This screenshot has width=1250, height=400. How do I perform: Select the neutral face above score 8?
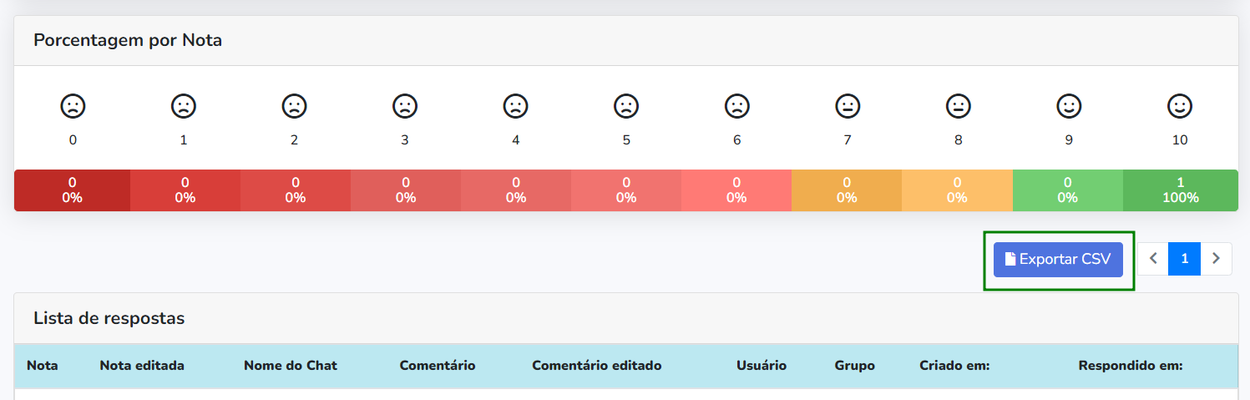[958, 105]
